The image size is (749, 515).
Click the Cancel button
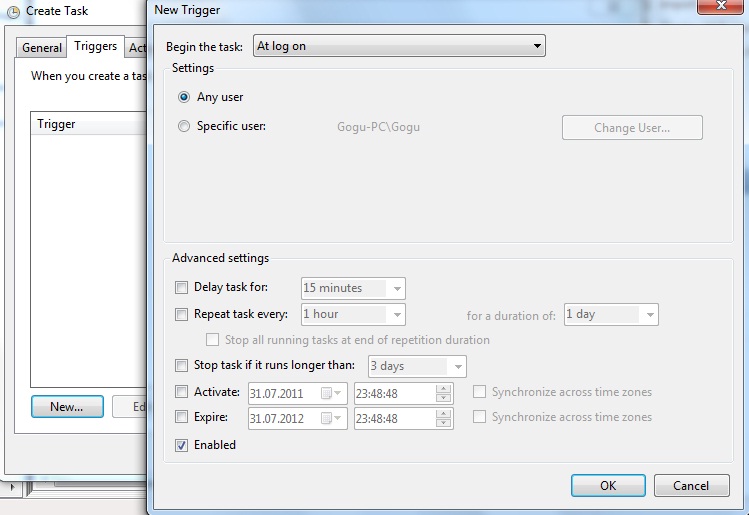coord(691,485)
